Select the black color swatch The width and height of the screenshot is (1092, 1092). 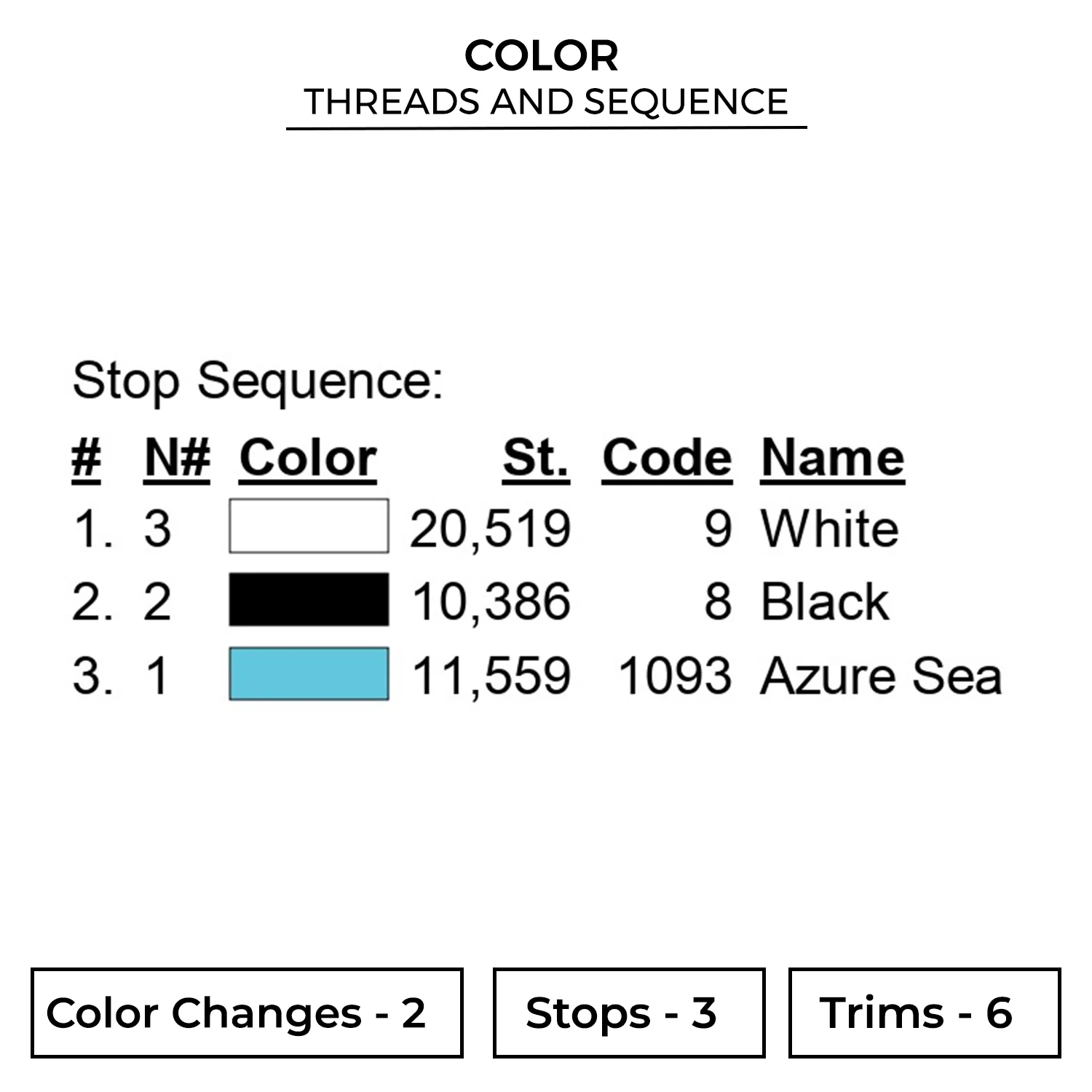309,600
